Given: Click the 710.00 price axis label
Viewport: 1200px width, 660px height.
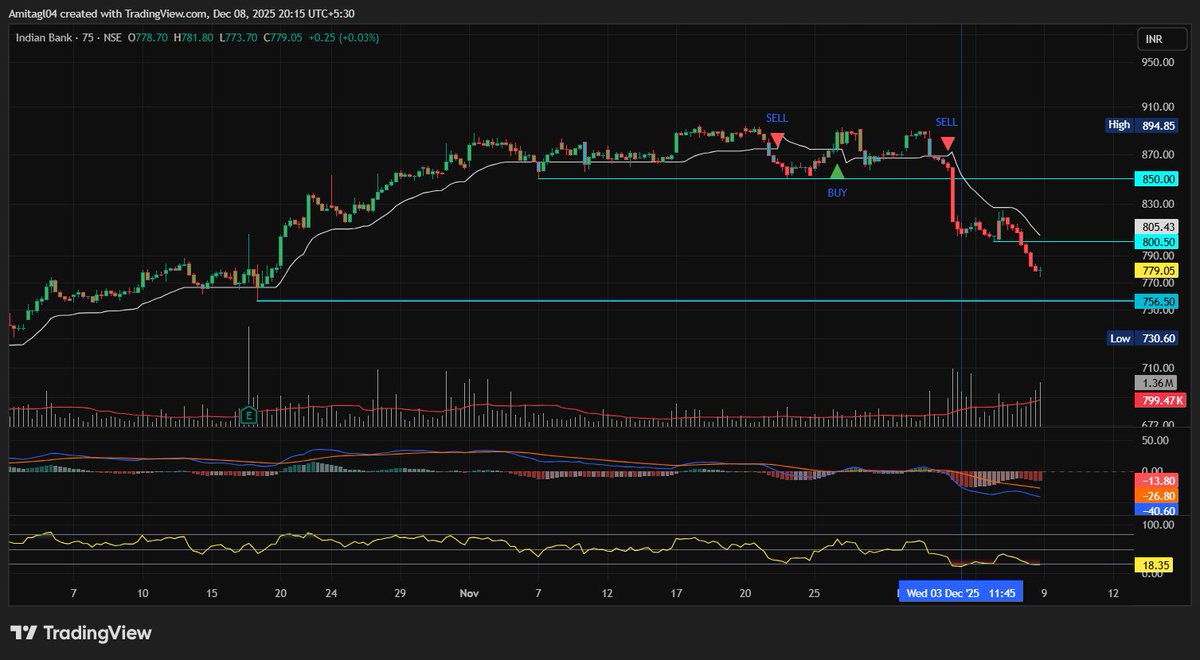Looking at the screenshot, I should (x=1157, y=368).
